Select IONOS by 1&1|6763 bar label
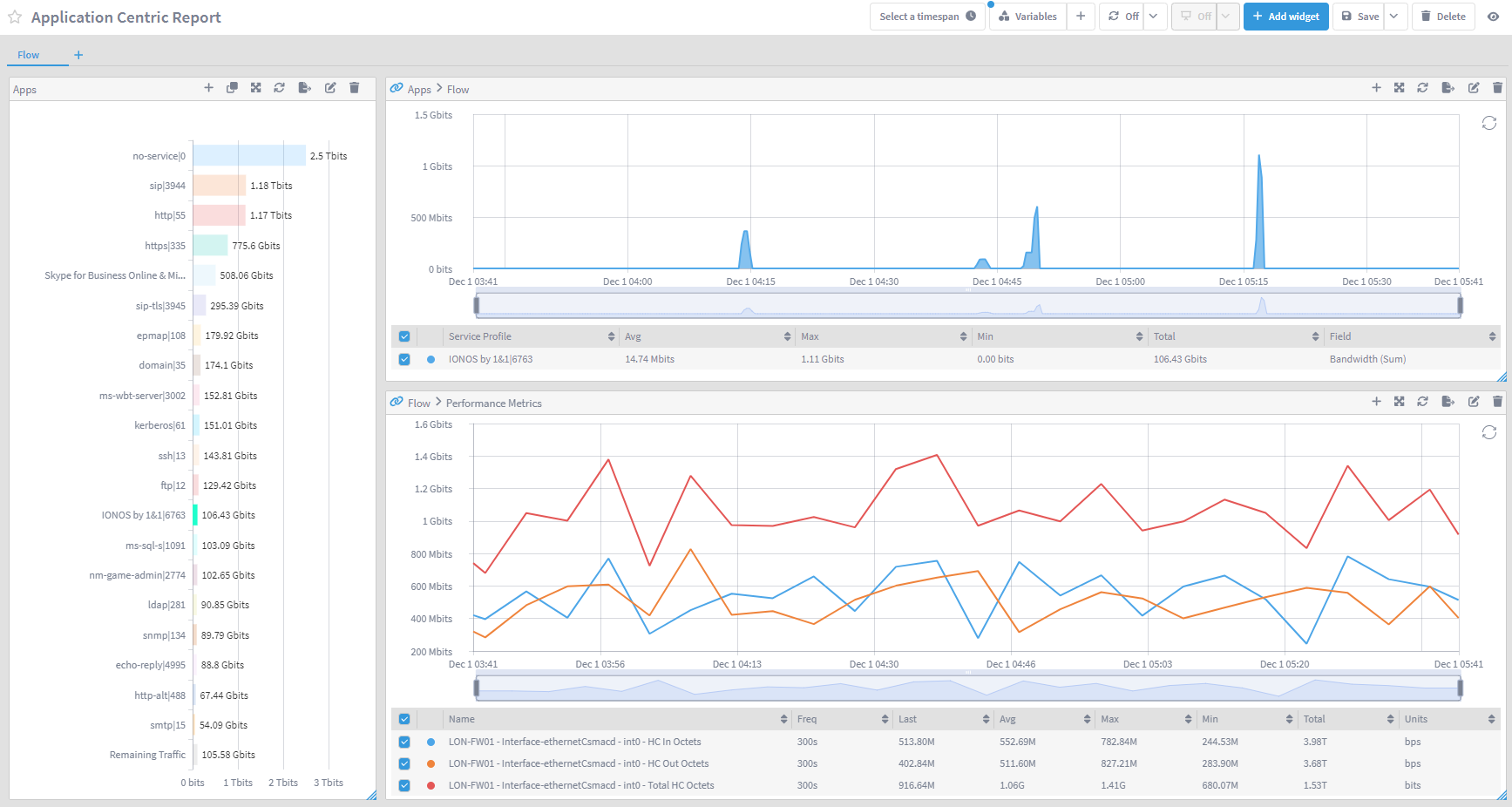 (x=143, y=515)
